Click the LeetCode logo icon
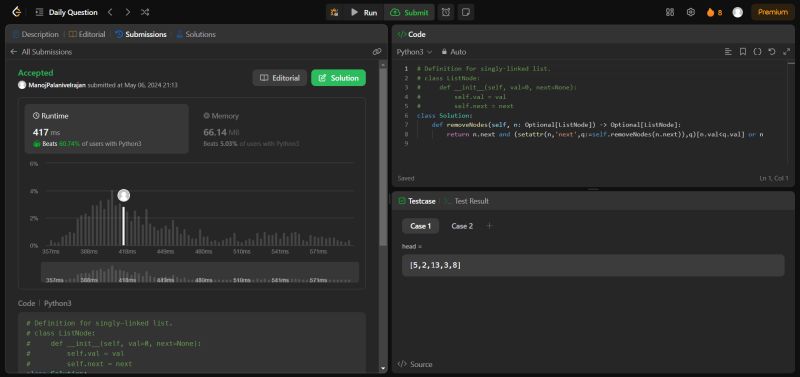 coord(17,12)
